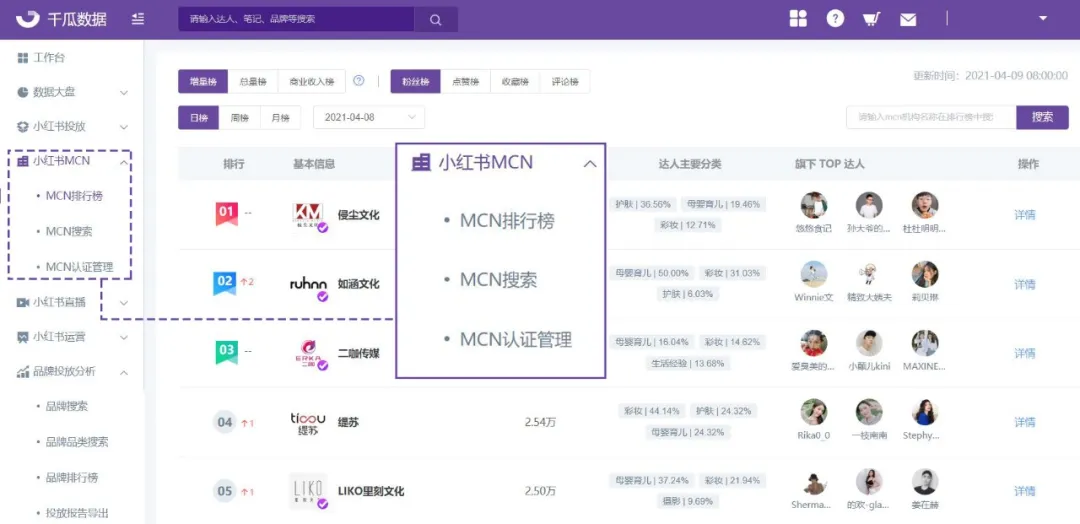Viewport: 1080px width, 524px height.
Task: Click the ruhnn logo of 如涵文化
Action: 309,283
